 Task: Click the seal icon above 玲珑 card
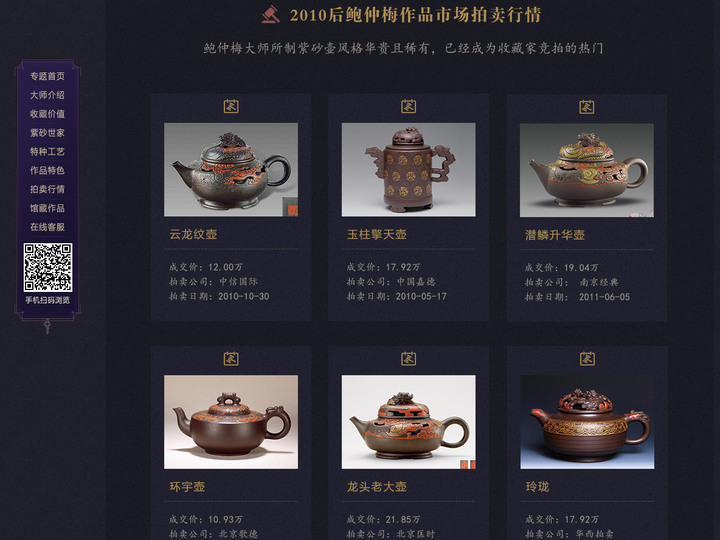(587, 359)
